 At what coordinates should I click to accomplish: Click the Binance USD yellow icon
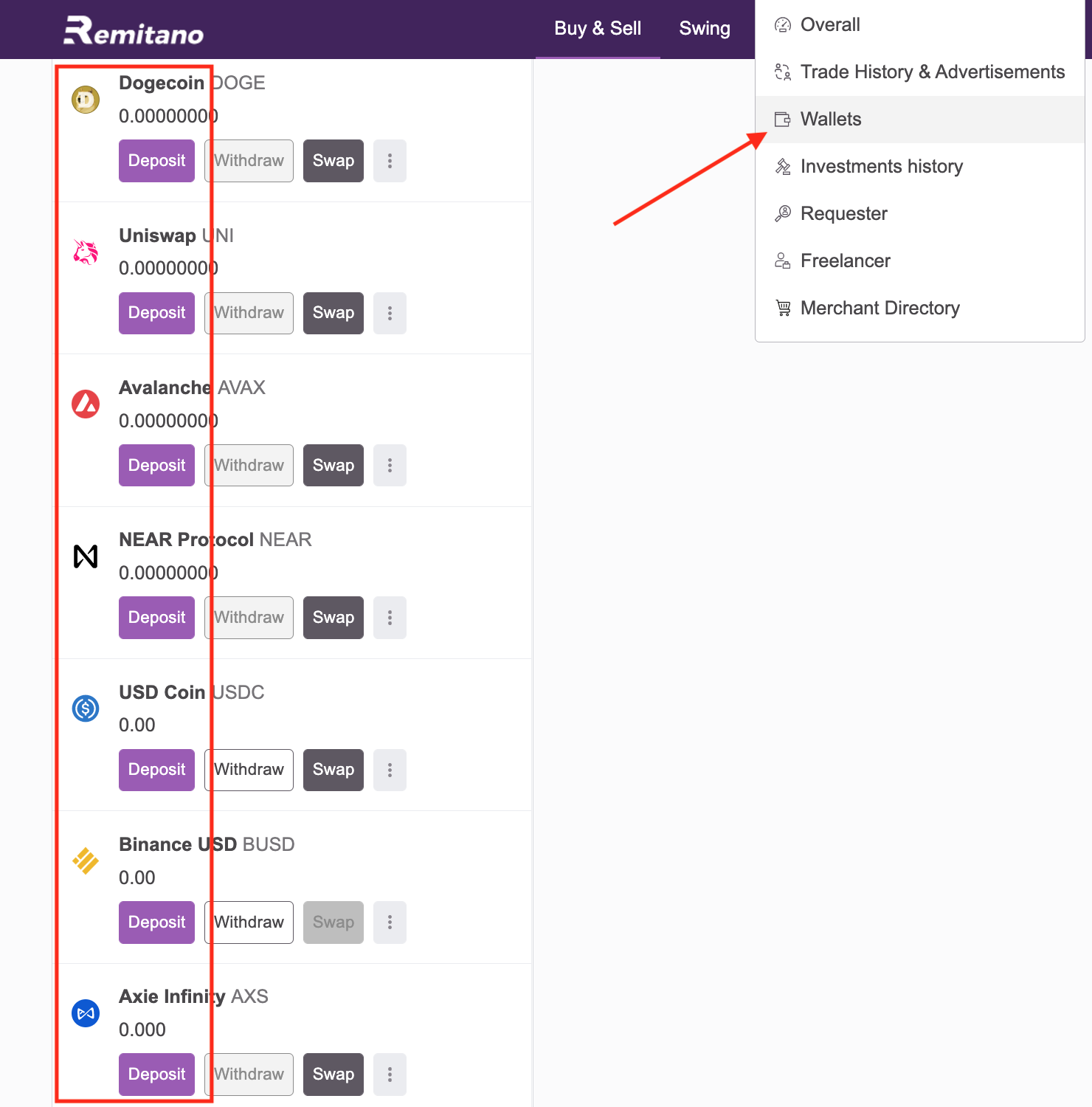[86, 861]
